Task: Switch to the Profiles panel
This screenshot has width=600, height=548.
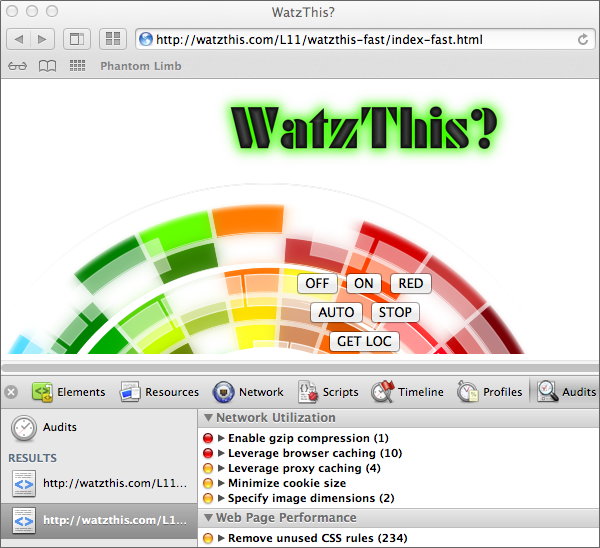Action: [489, 392]
